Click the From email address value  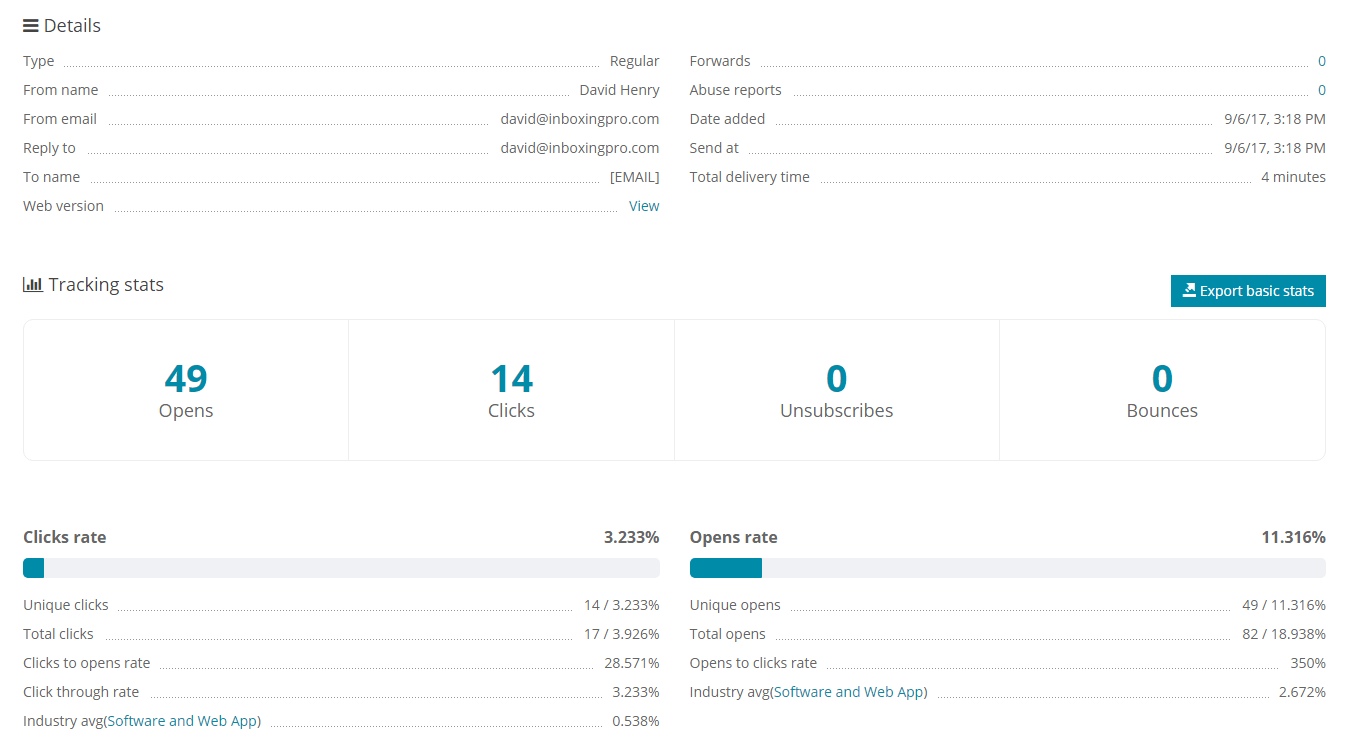[579, 119]
